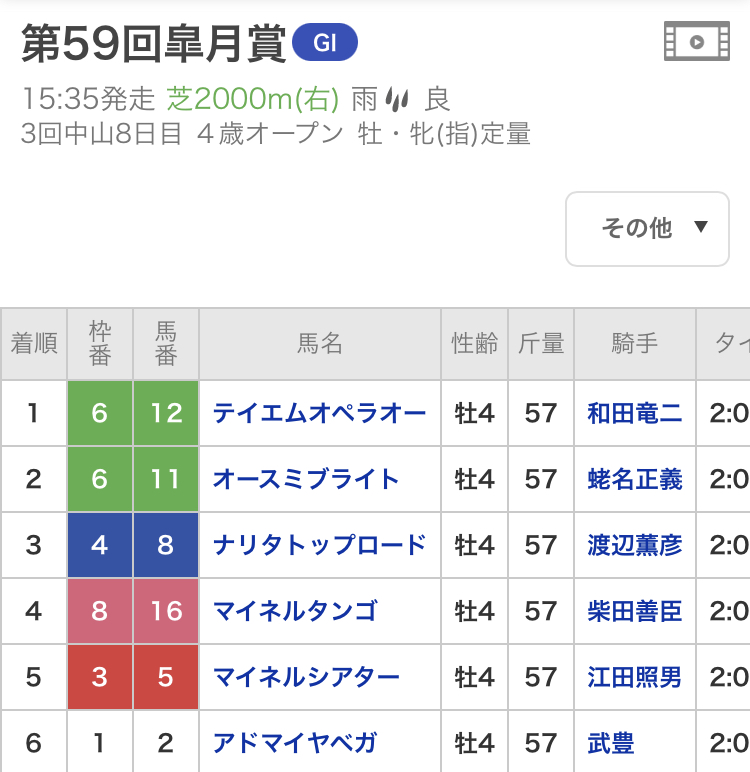Open jockey 蛯名正義 page
750x772 pixels.
[x=635, y=479]
